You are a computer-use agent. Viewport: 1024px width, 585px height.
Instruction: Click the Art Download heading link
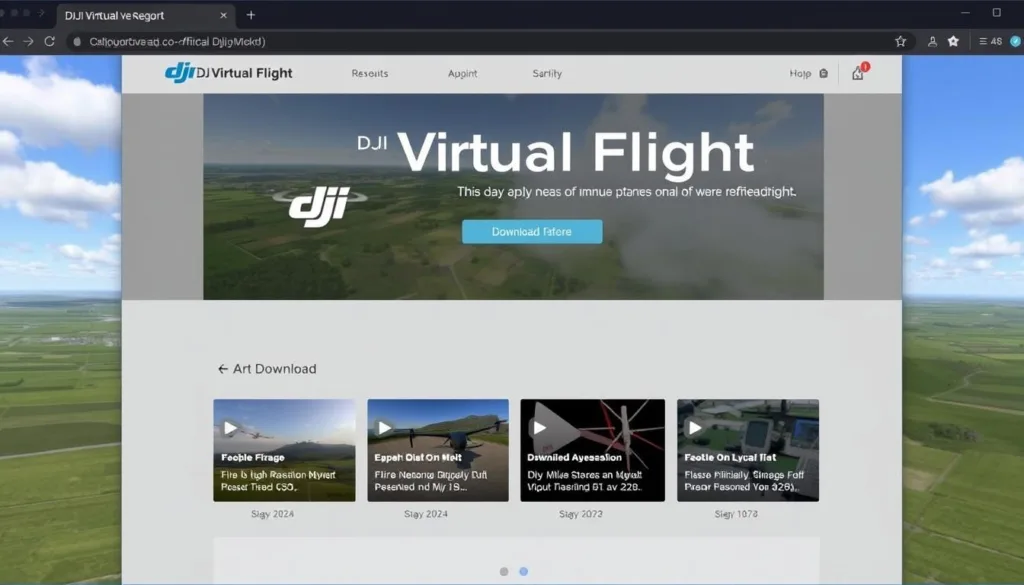(x=274, y=369)
